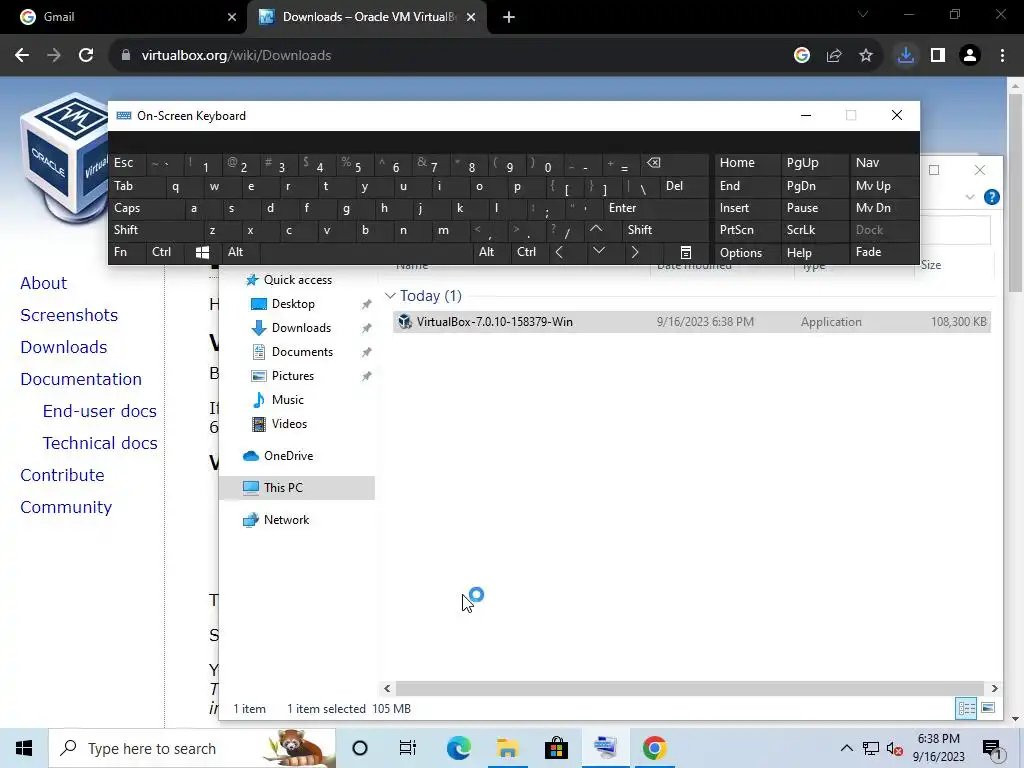This screenshot has width=1024, height=768.
Task: Toggle the Fn key on On-Screen Keyboard
Action: pos(128,252)
